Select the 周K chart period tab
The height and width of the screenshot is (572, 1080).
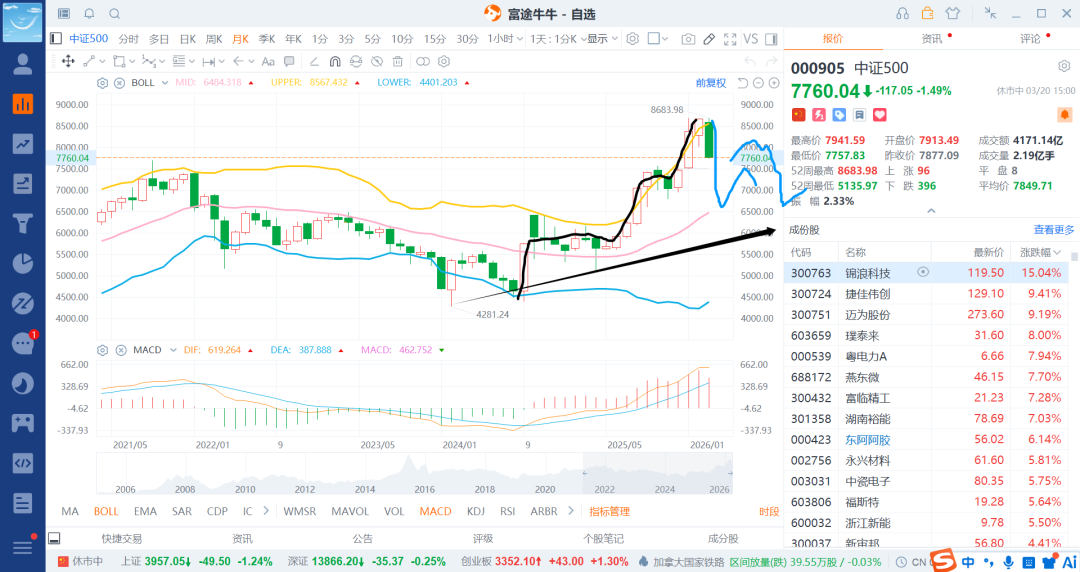(214, 39)
